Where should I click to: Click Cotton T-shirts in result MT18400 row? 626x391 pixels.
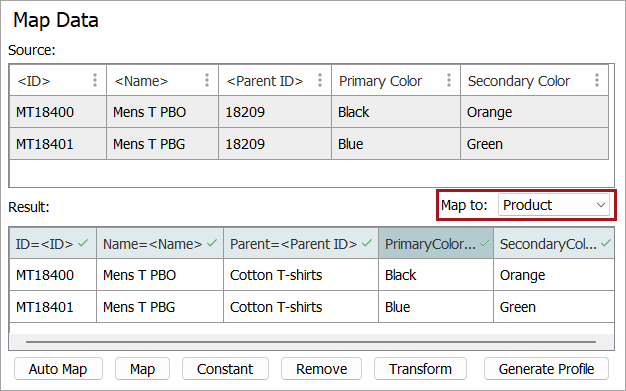301,275
